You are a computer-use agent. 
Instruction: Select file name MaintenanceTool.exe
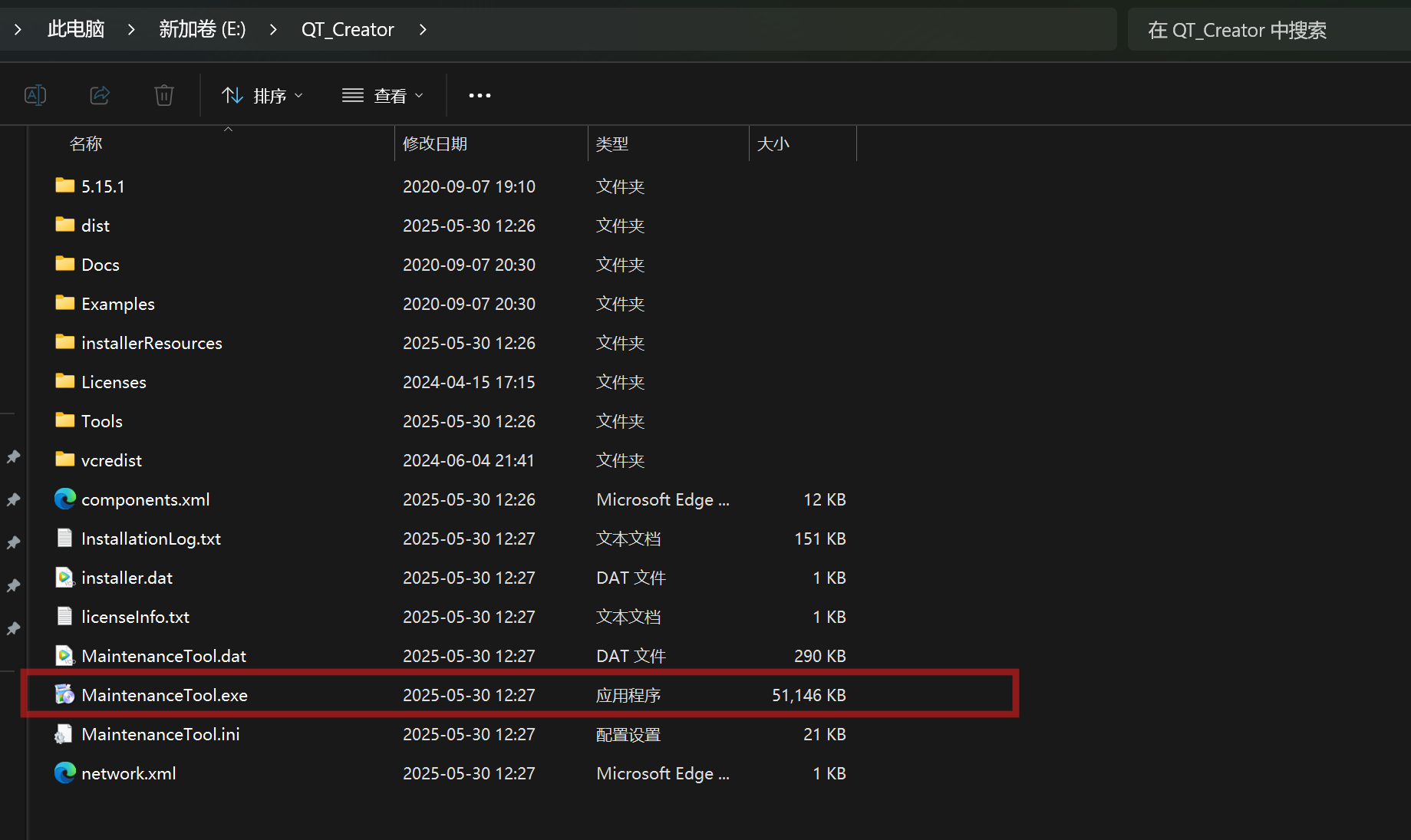[165, 695]
